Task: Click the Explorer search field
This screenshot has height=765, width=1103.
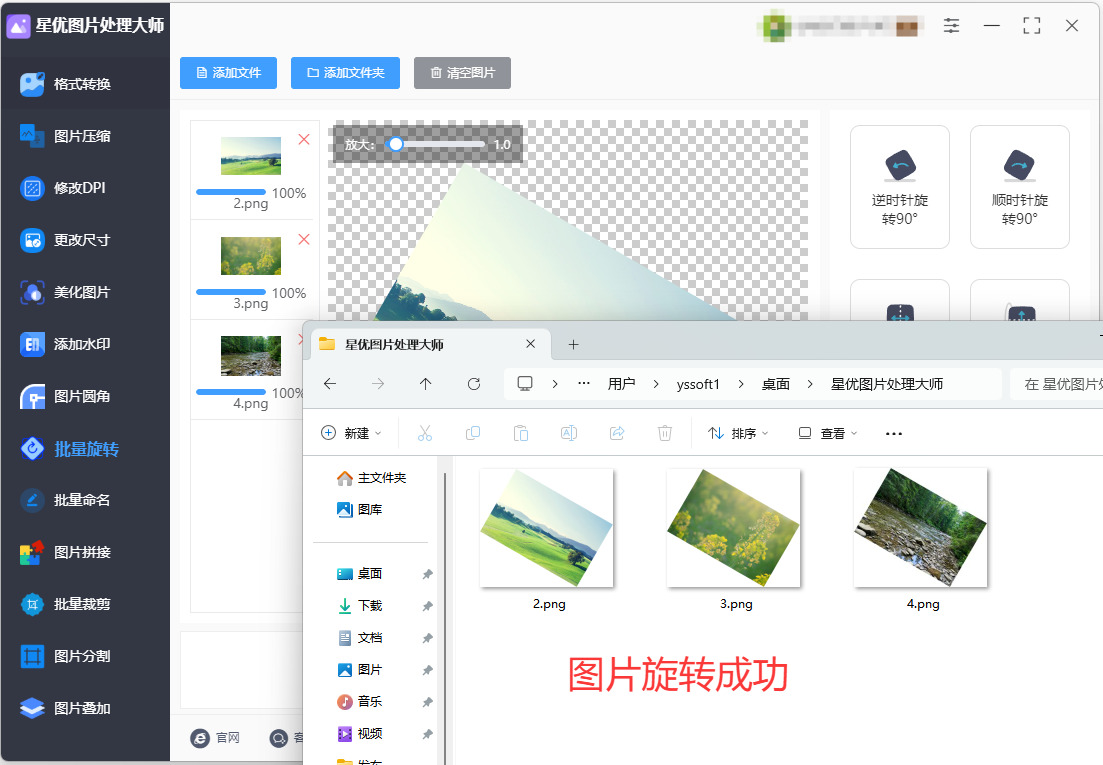Action: pyautogui.click(x=1056, y=384)
